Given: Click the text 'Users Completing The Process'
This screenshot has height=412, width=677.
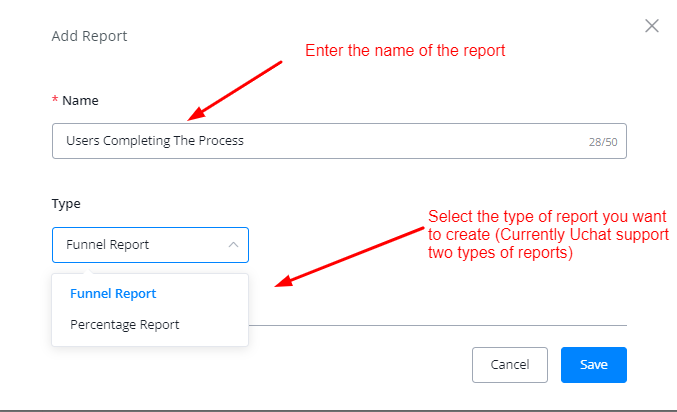Looking at the screenshot, I should coord(155,141).
